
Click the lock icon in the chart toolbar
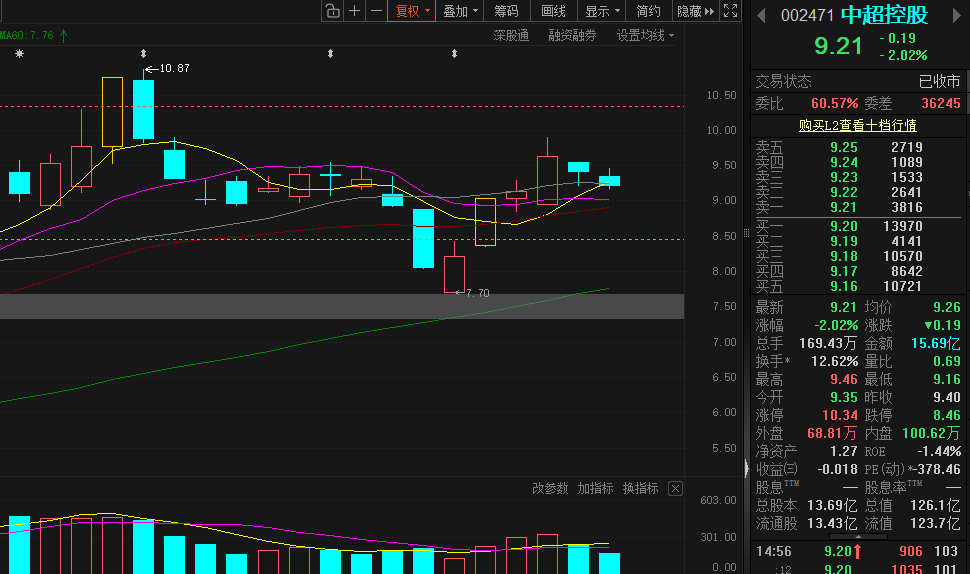pyautogui.click(x=332, y=11)
